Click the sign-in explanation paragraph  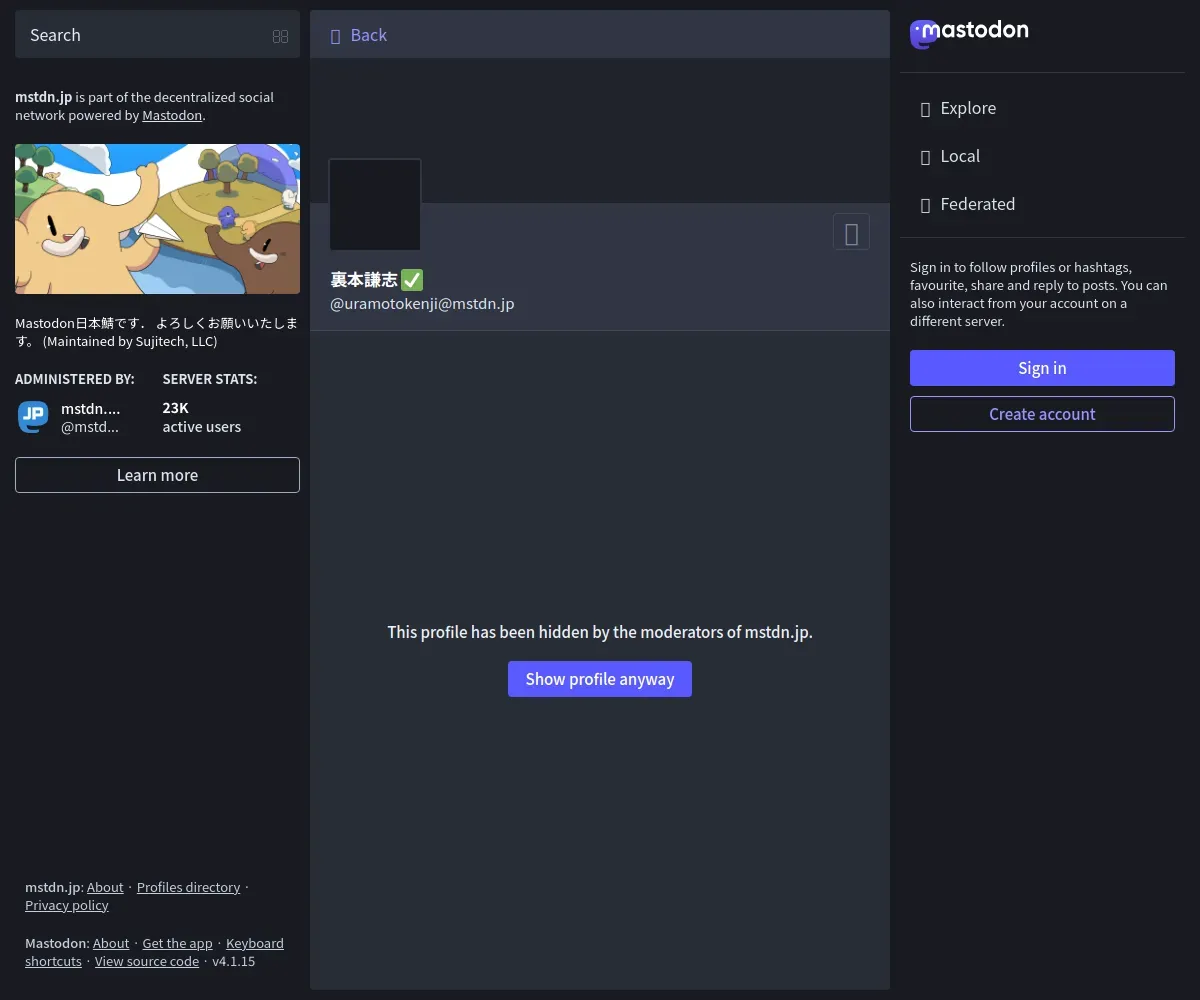(x=1039, y=295)
